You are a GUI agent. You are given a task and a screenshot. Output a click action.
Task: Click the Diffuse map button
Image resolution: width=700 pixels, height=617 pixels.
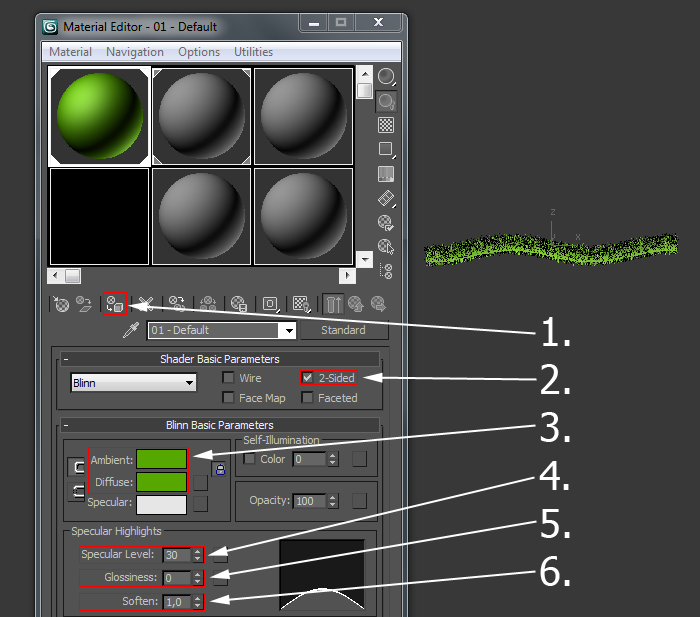point(200,483)
